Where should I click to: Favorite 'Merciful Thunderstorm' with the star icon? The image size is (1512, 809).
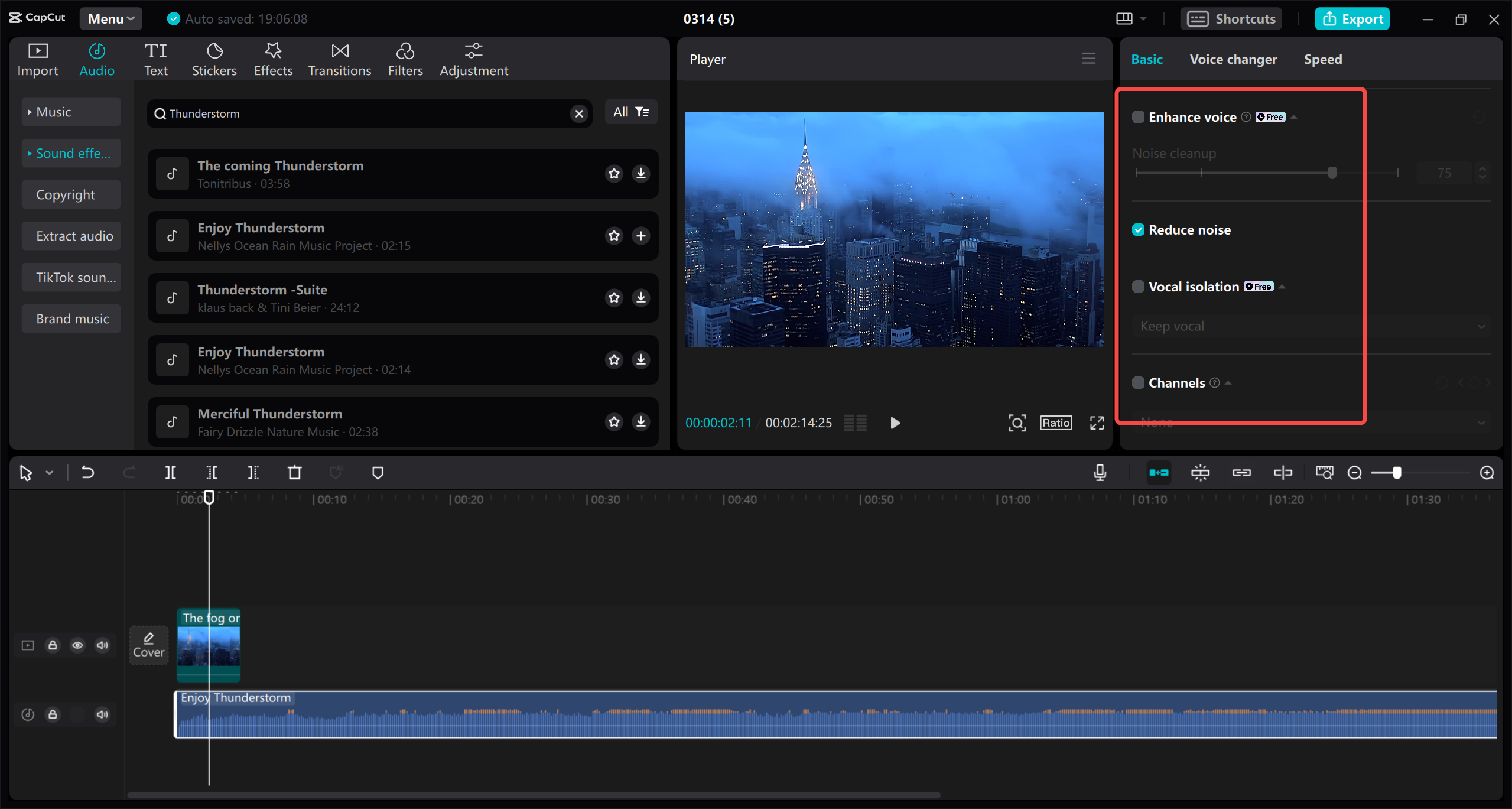(614, 421)
